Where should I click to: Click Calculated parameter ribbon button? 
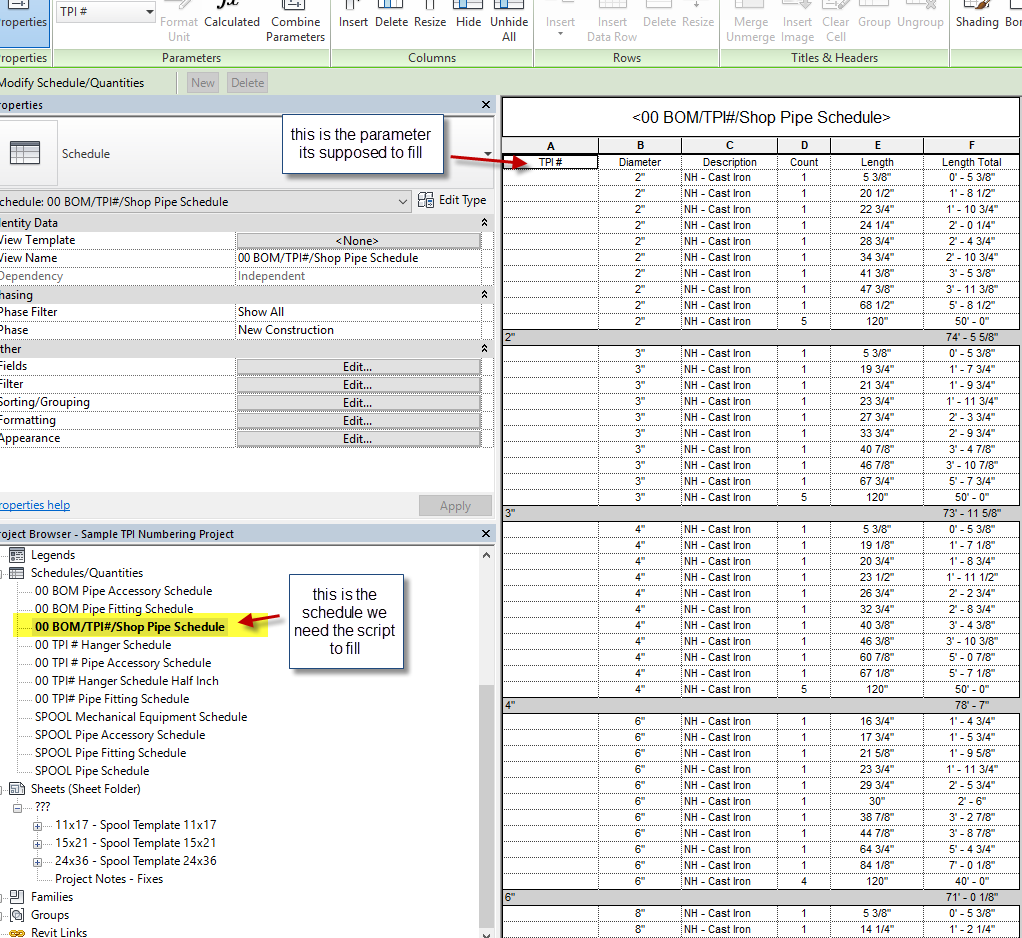[232, 20]
